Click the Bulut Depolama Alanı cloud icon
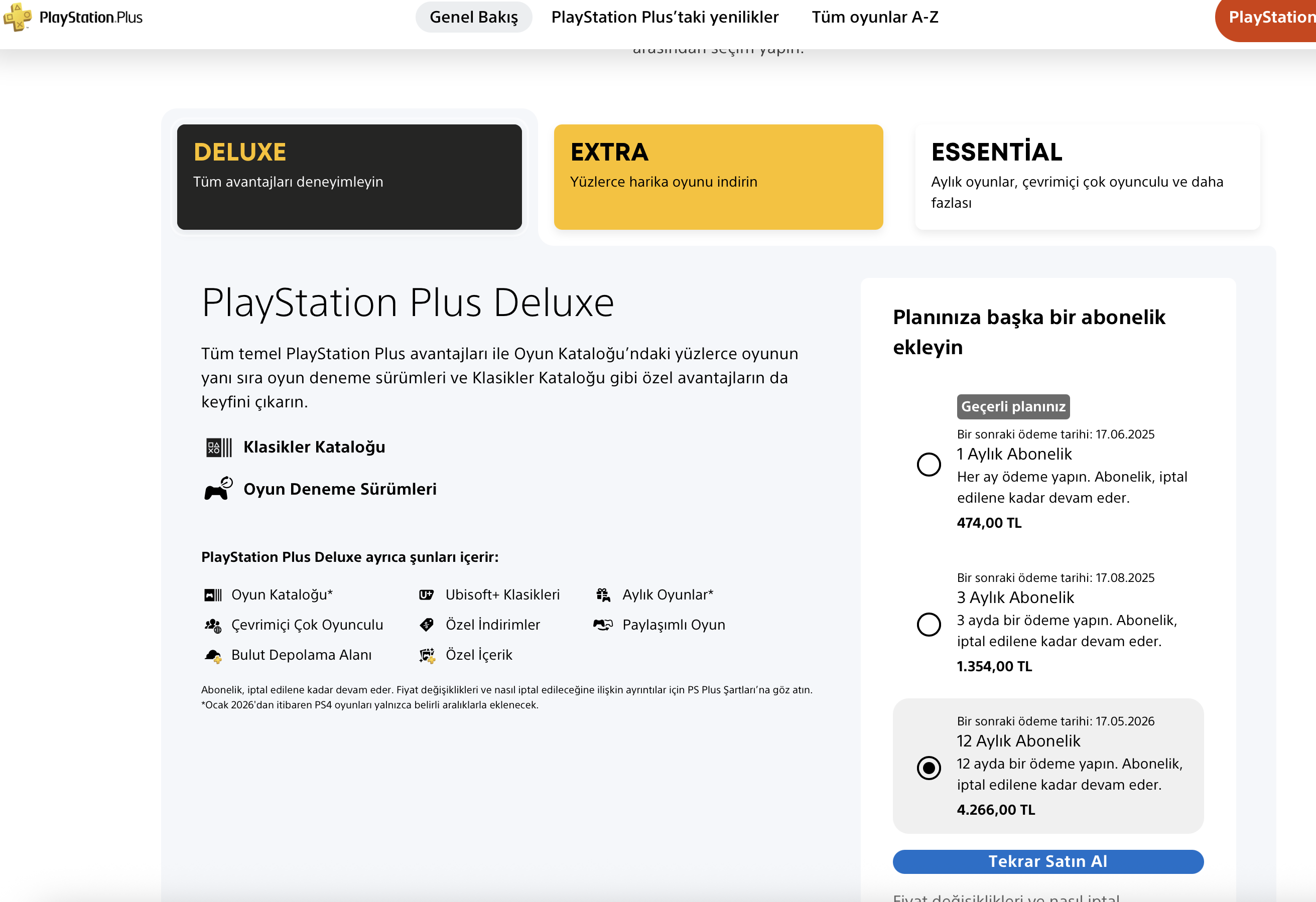Image resolution: width=1316 pixels, height=902 pixels. coord(213,655)
